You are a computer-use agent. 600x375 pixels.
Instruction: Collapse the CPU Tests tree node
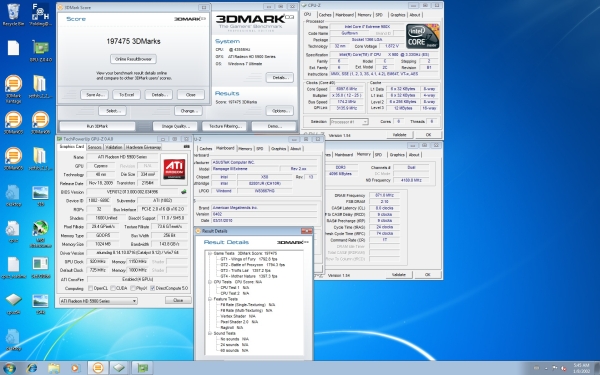click(x=209, y=282)
